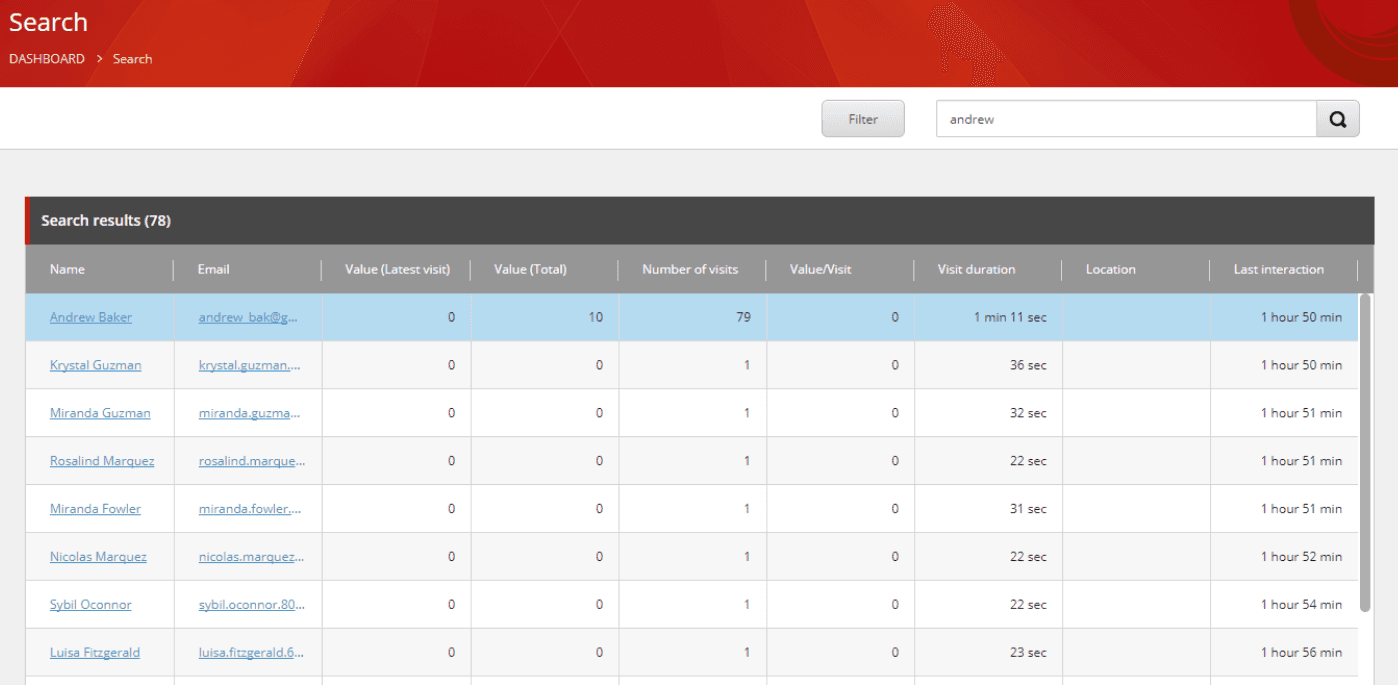Sort by Number of visits column
This screenshot has width=1398, height=685.
tap(690, 269)
